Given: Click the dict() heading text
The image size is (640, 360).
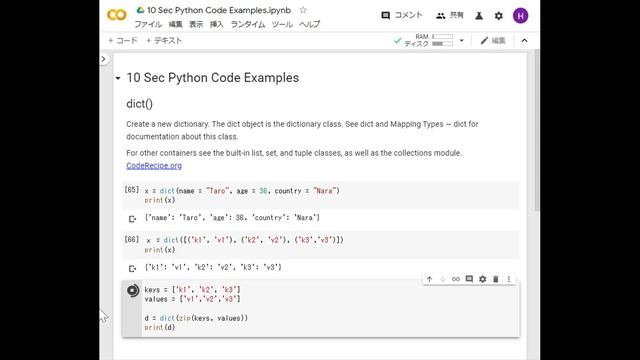Looking at the screenshot, I should point(140,104).
